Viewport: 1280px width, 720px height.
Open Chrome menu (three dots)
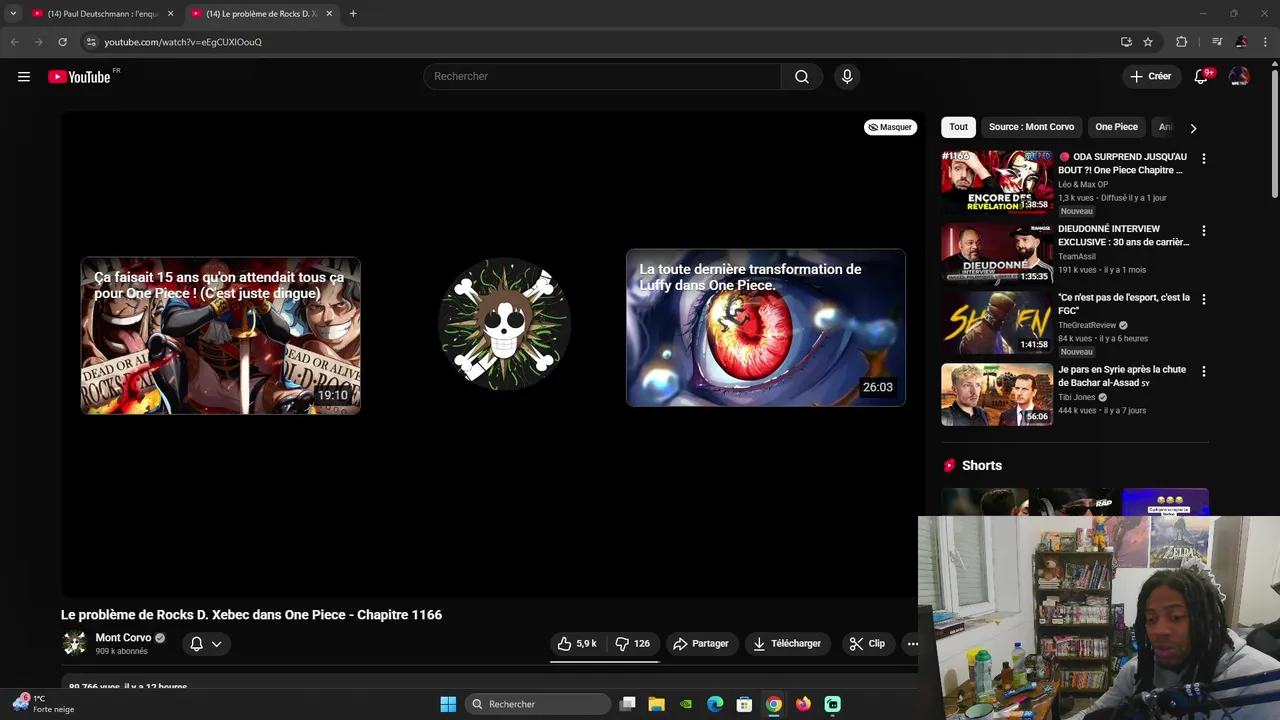point(1266,42)
